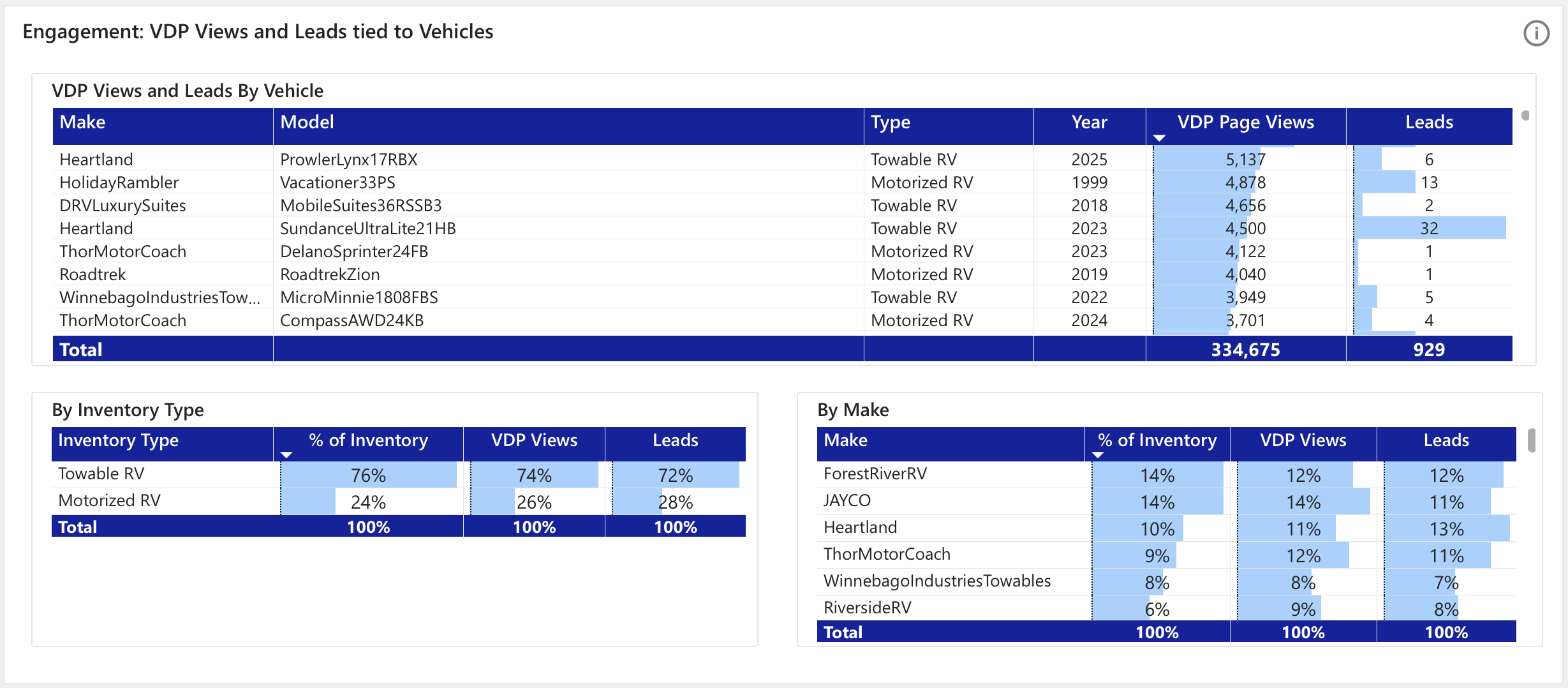This screenshot has width=1568, height=688.
Task: Select the ProwlerLynx17RBX model row
Action: (x=349, y=160)
